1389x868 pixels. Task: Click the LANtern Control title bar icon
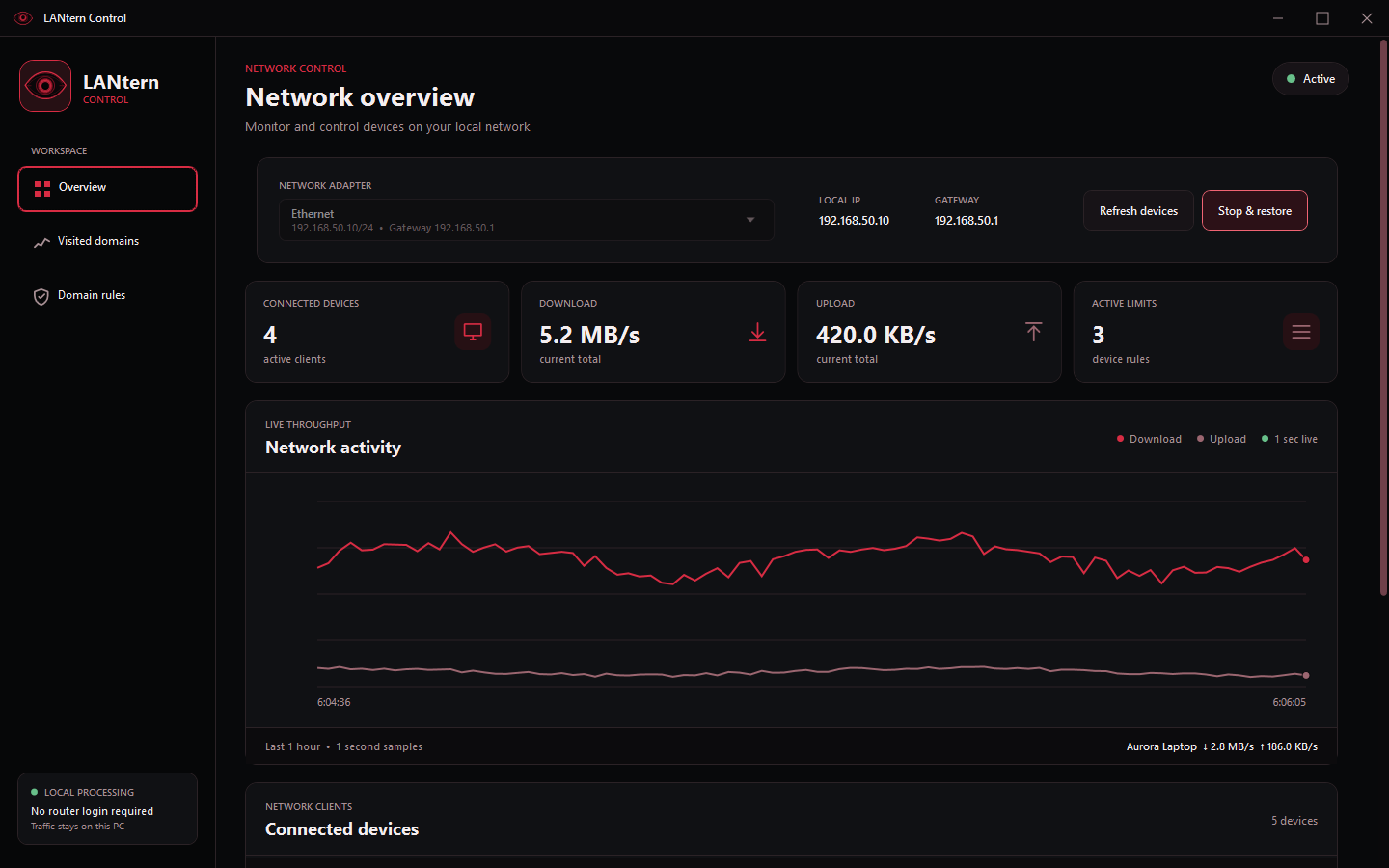click(23, 18)
